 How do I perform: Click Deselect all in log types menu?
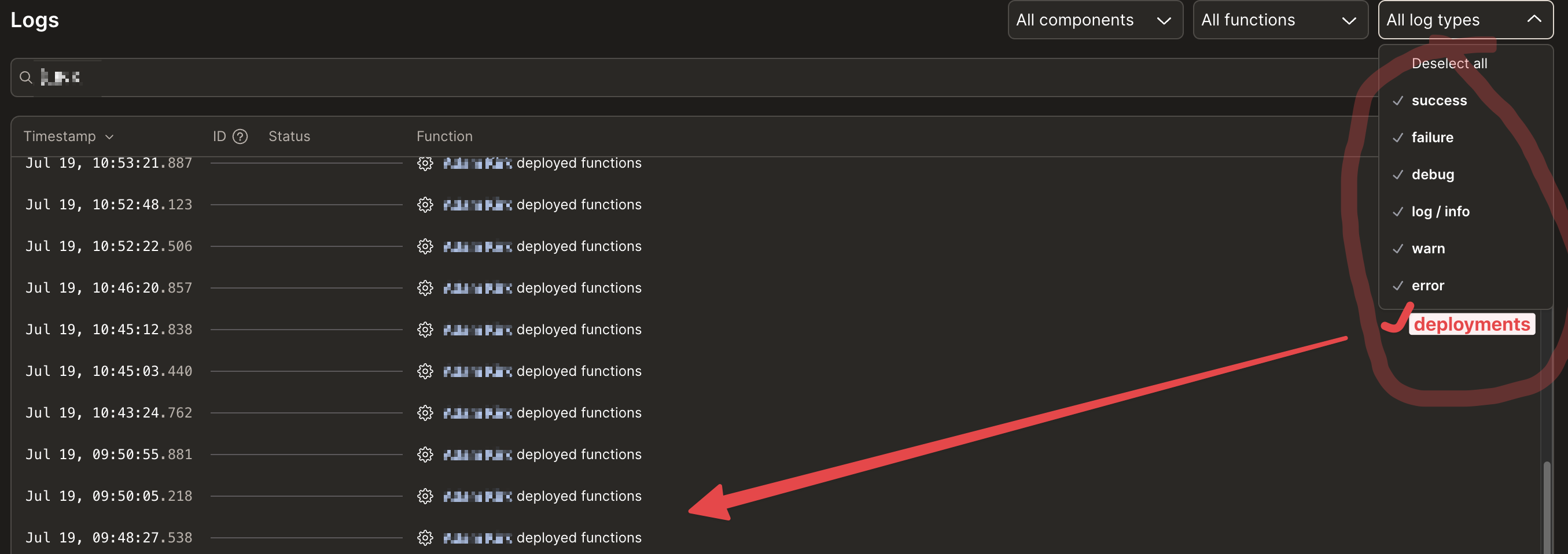[1449, 63]
